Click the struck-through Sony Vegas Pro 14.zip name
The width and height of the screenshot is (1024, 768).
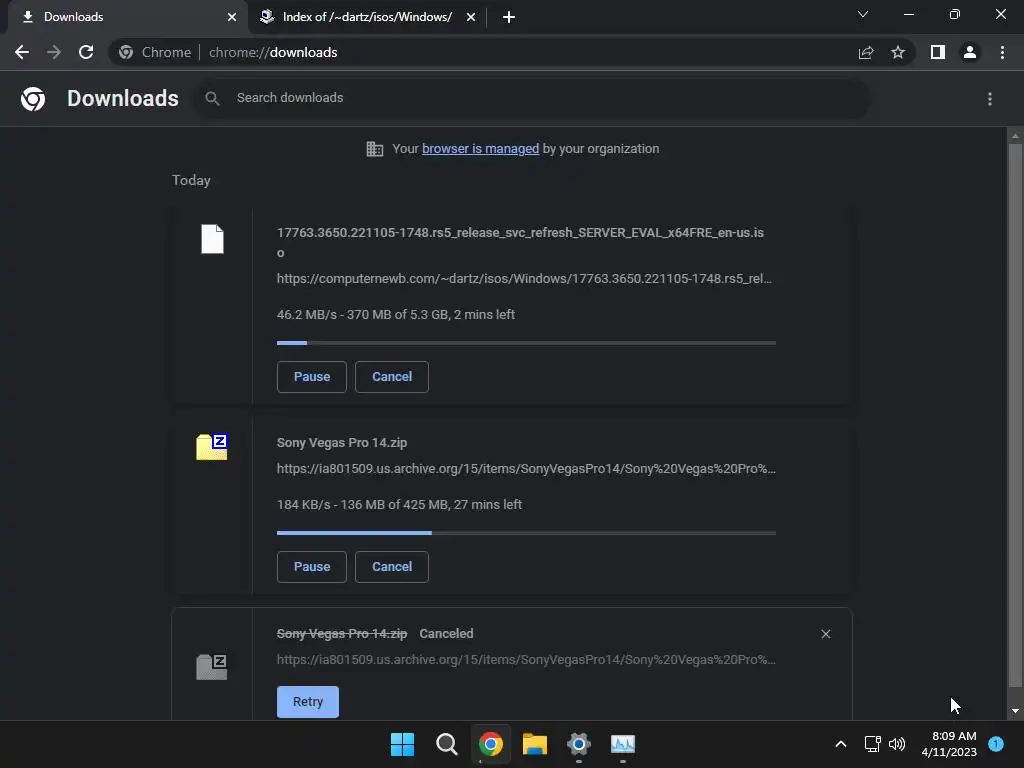pyautogui.click(x=342, y=634)
